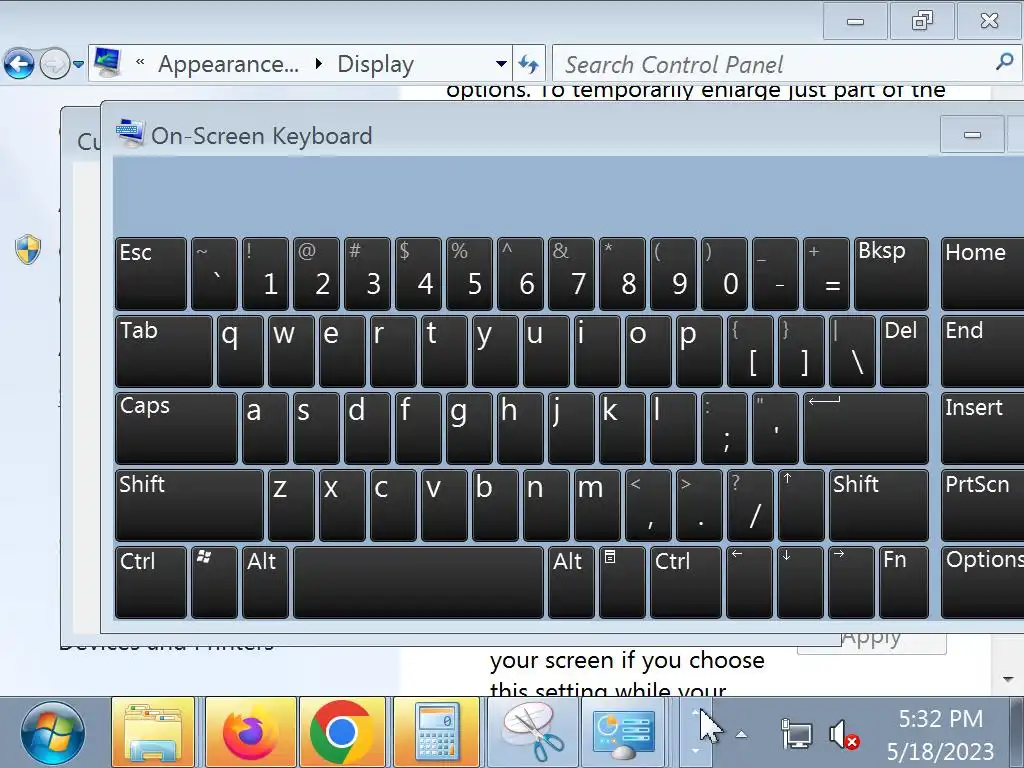Tap the Bksp key
The image size is (1024, 768).
click(x=891, y=274)
